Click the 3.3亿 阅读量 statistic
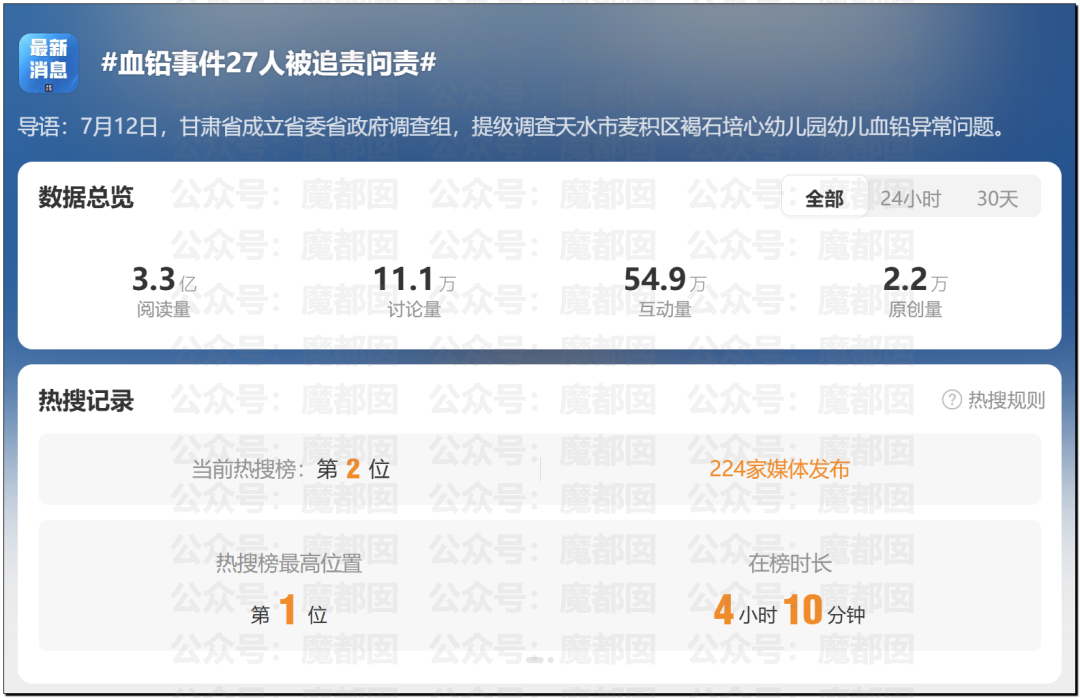The height and width of the screenshot is (698, 1080). (164, 291)
